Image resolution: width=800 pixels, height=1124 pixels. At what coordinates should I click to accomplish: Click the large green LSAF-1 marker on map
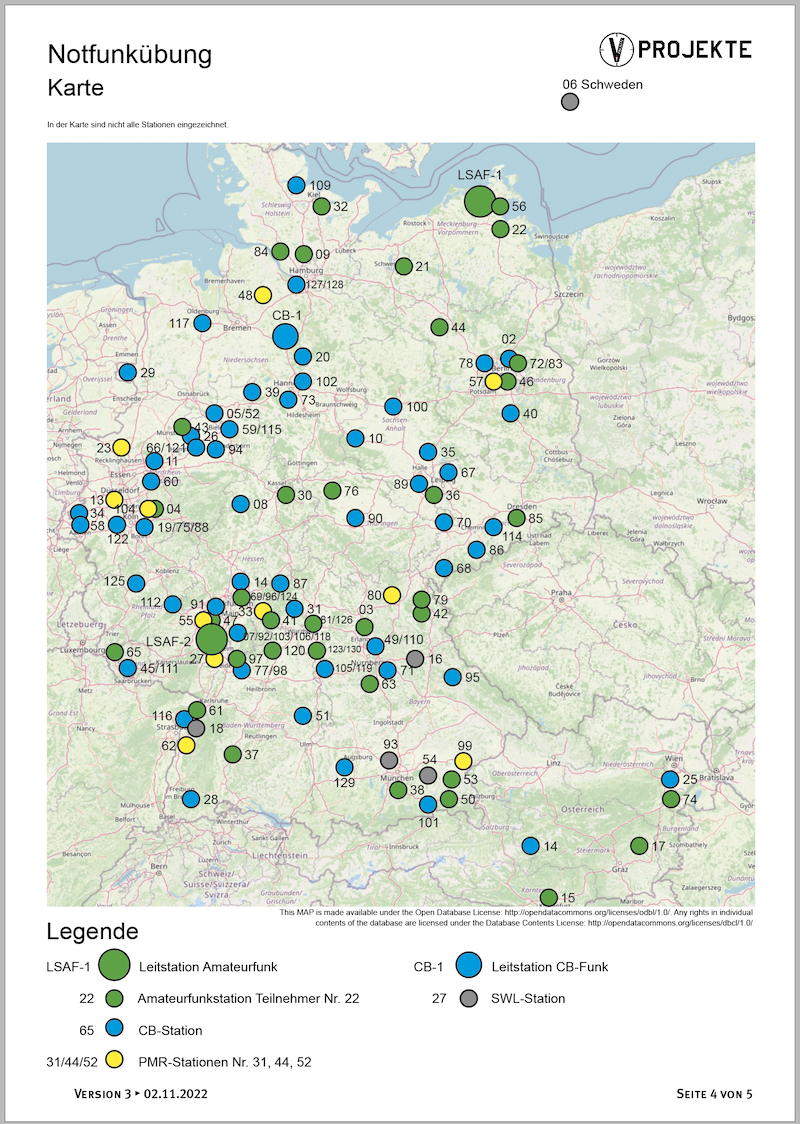pyautogui.click(x=479, y=200)
